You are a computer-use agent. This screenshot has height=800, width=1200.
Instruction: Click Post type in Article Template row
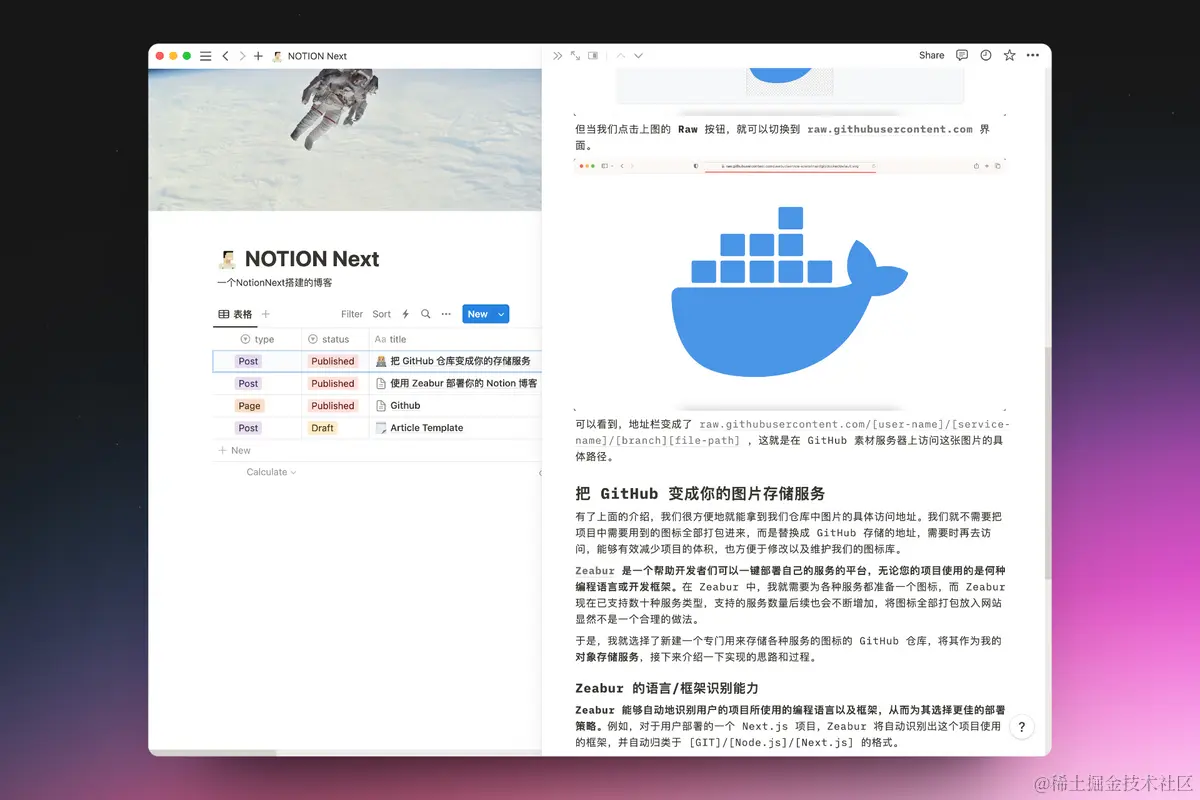(248, 428)
